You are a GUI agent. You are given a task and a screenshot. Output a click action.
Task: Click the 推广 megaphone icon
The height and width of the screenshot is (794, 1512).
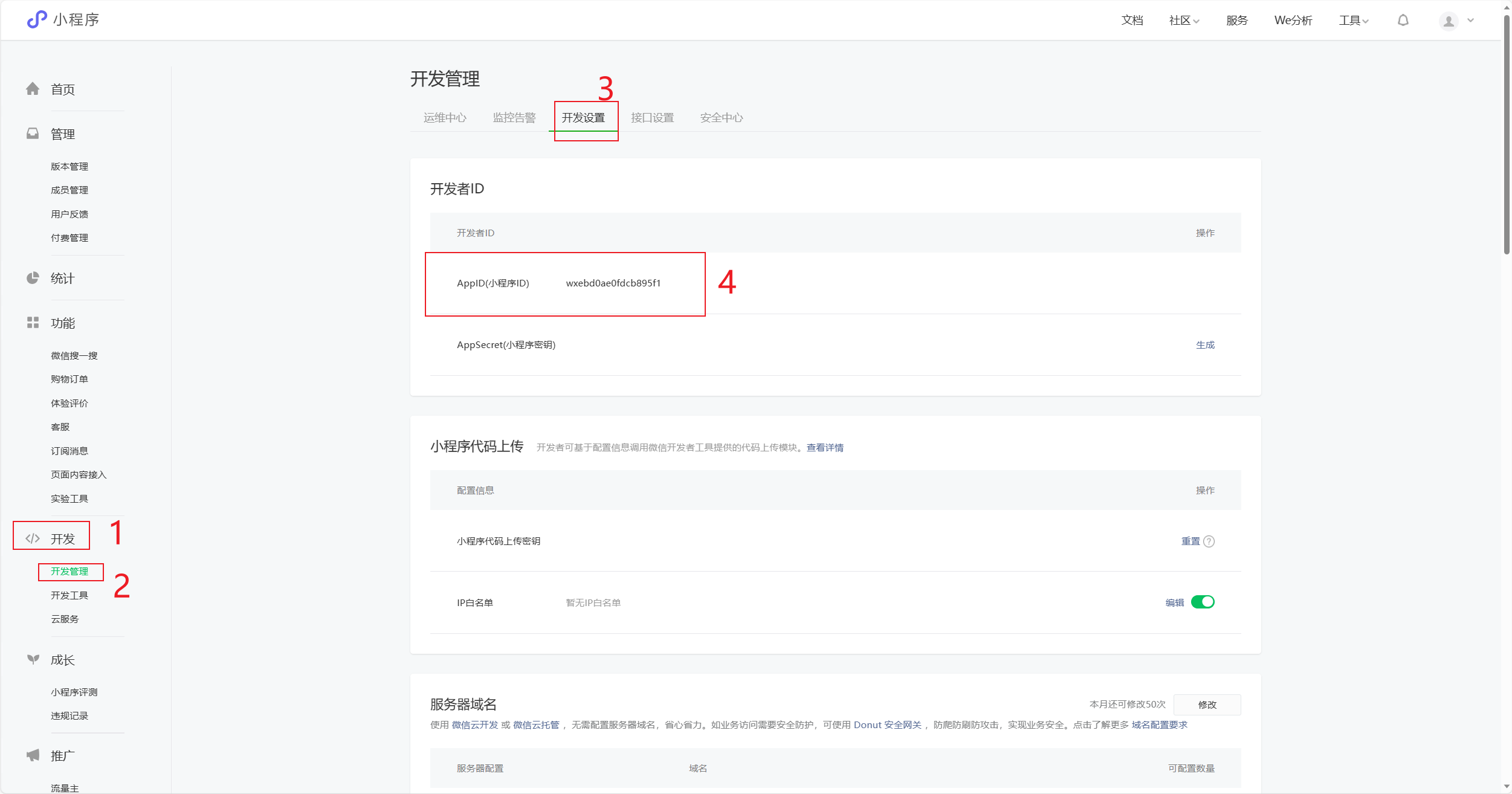tap(33, 755)
